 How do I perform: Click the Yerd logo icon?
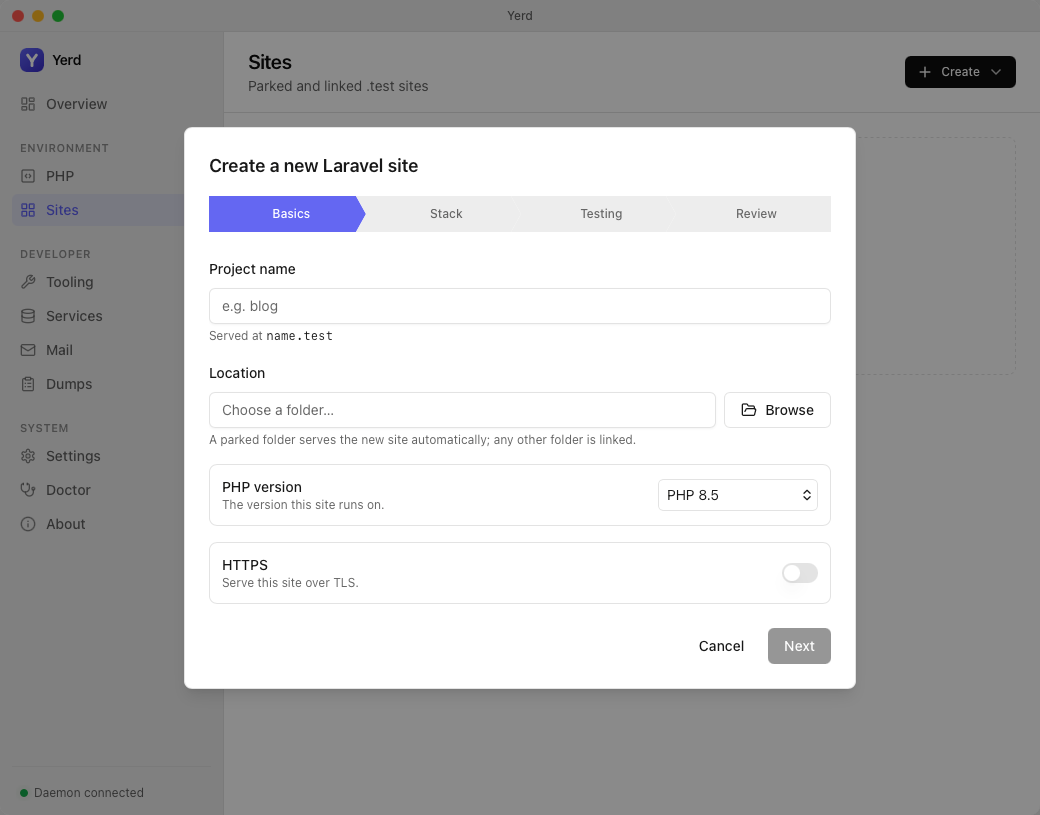(32, 60)
